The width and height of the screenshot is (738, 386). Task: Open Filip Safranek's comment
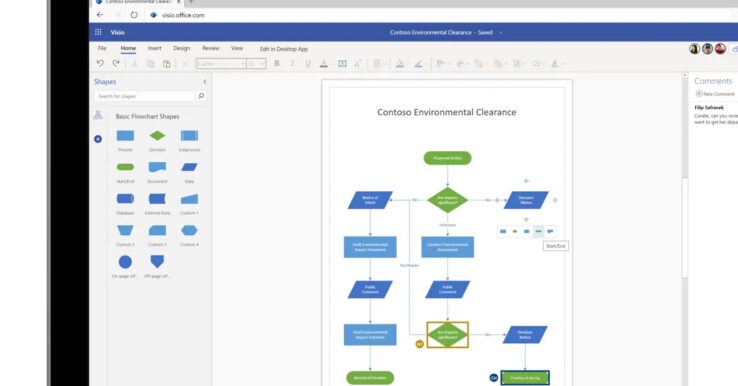(x=715, y=115)
